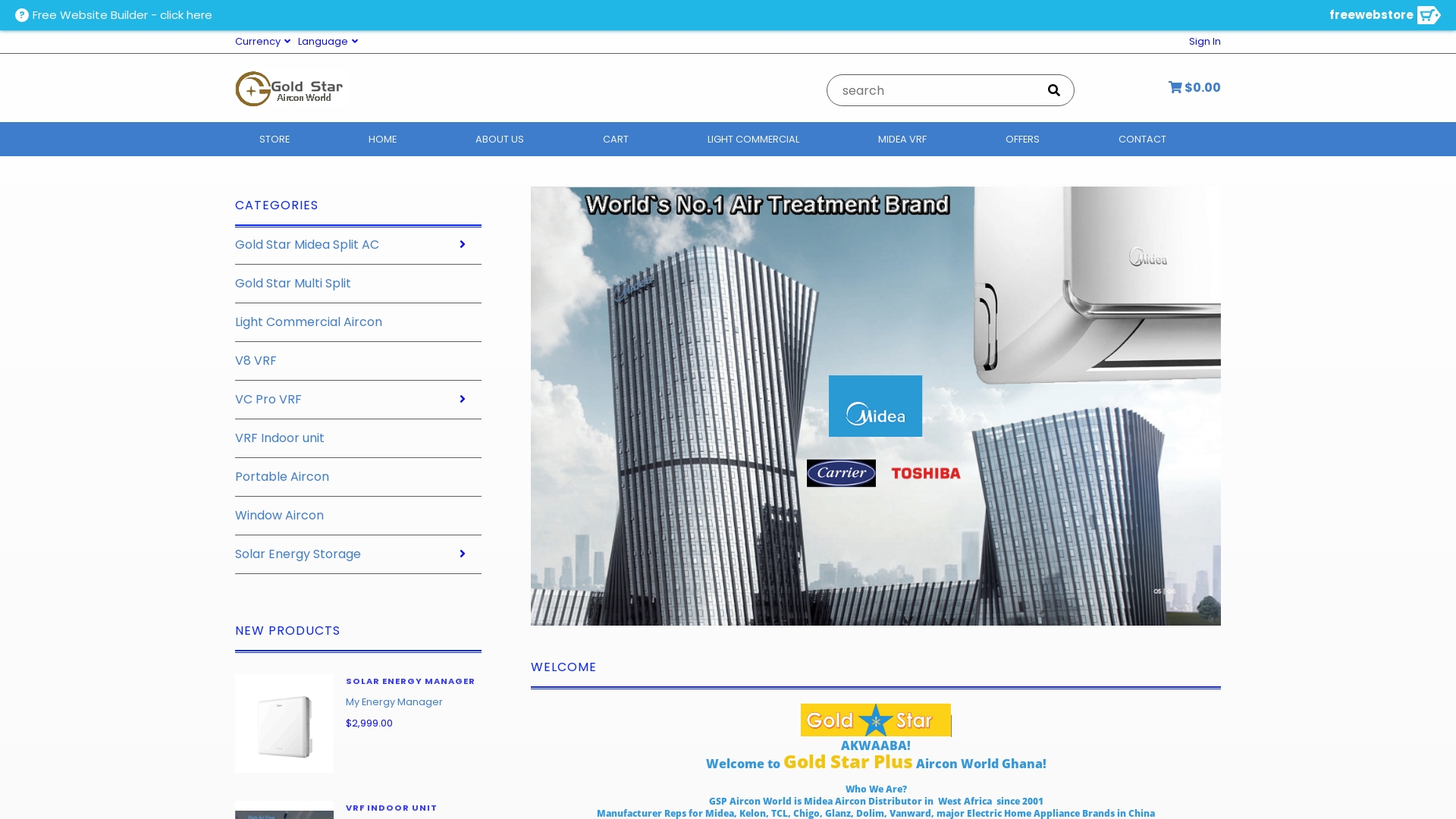Open the Currency dropdown
This screenshot has width=1456, height=819.
tap(262, 42)
